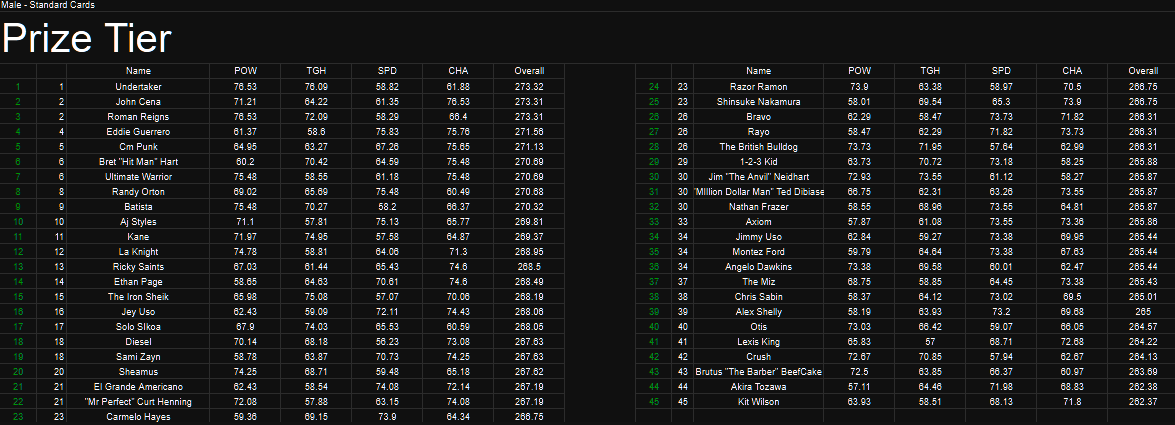
Task: Select the 'Undertaker' name cell
Action: 139,87
